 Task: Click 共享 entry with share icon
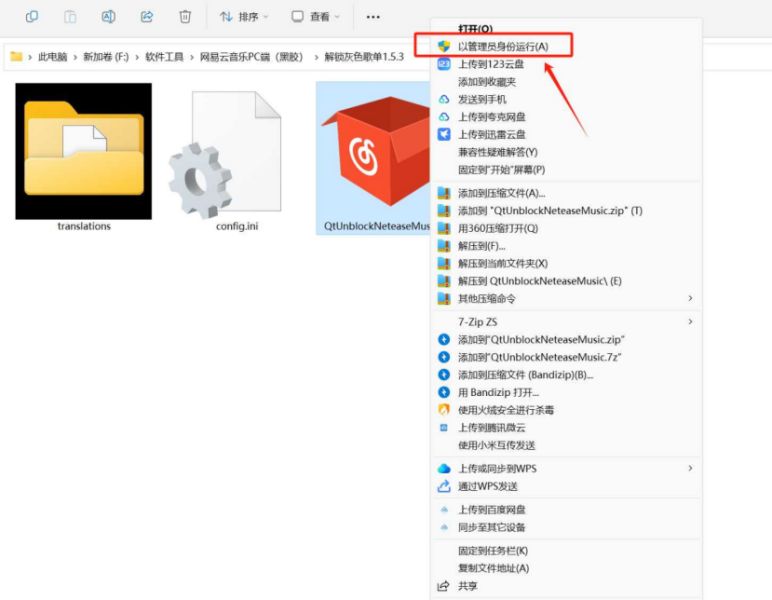pos(566,586)
